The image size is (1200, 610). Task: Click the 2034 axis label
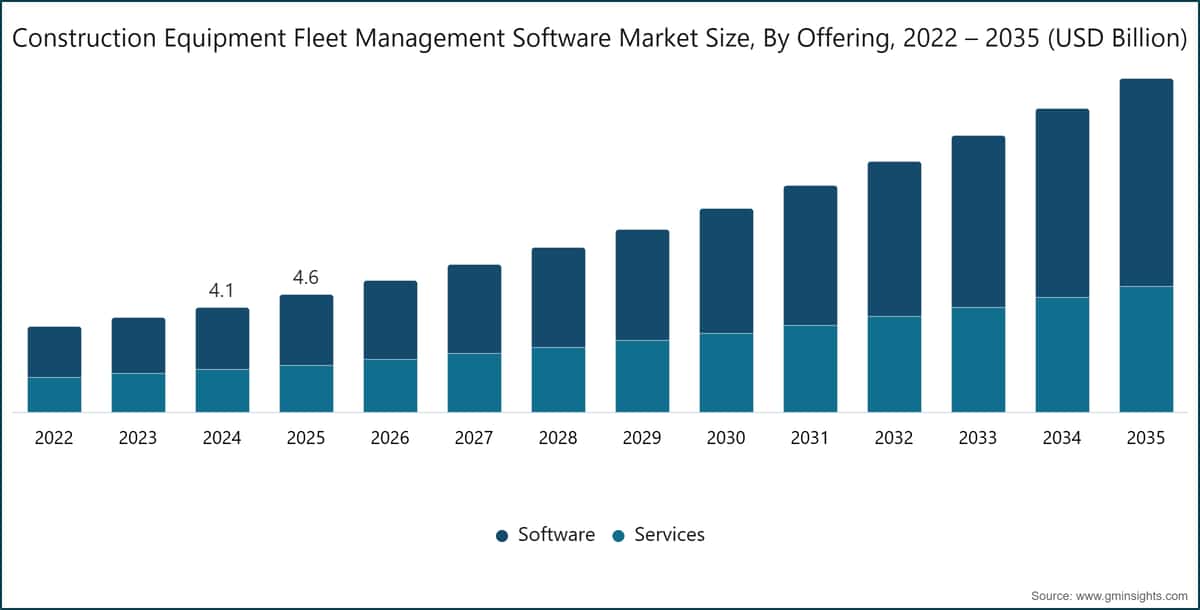[1062, 438]
